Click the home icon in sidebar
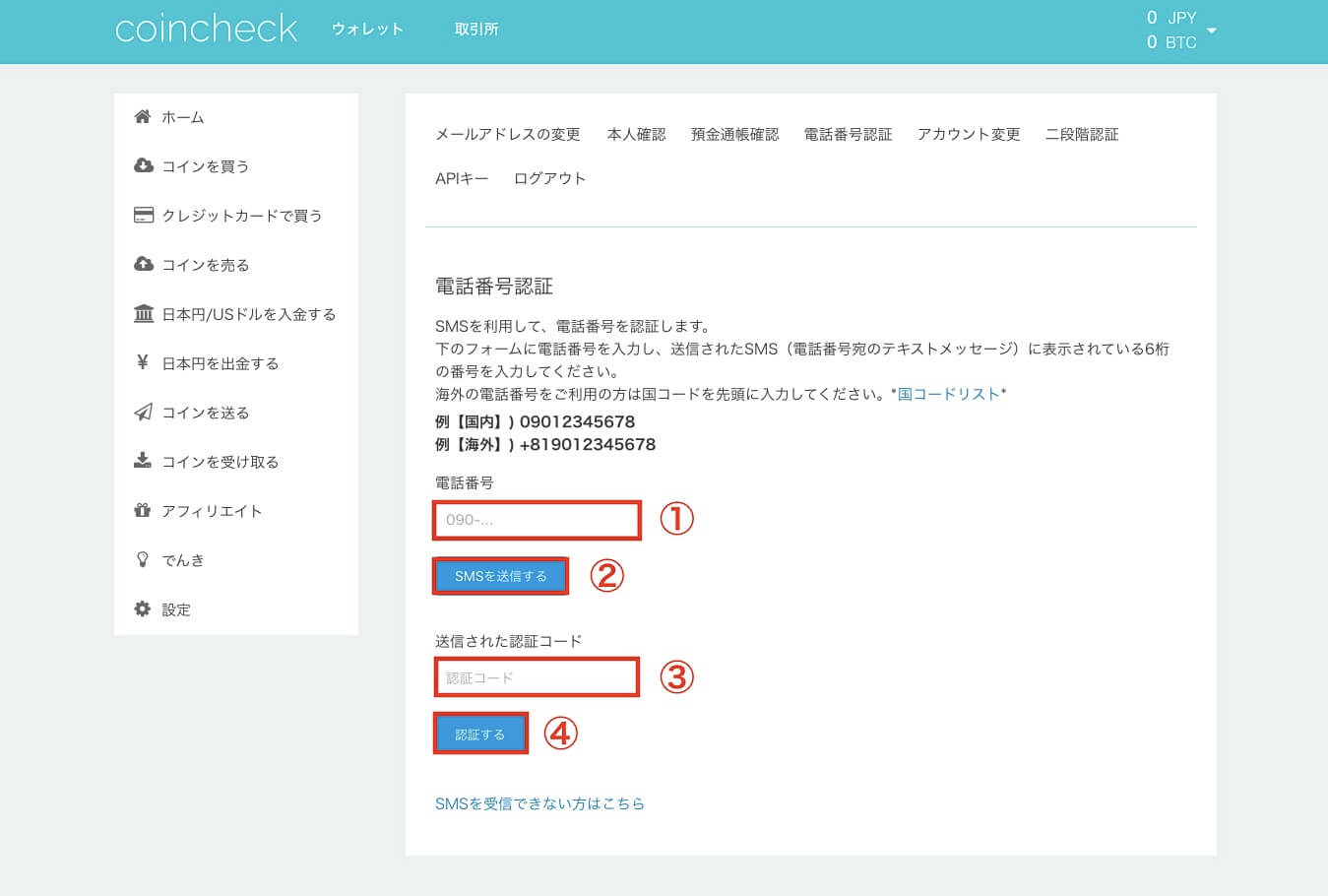 143,116
